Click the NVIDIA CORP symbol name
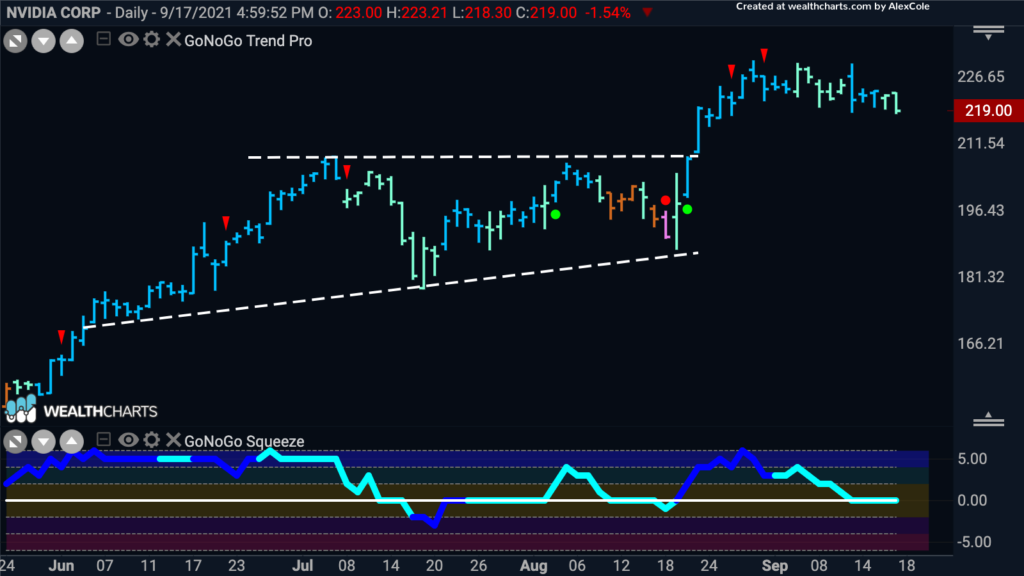The width and height of the screenshot is (1024, 576). 54,12
